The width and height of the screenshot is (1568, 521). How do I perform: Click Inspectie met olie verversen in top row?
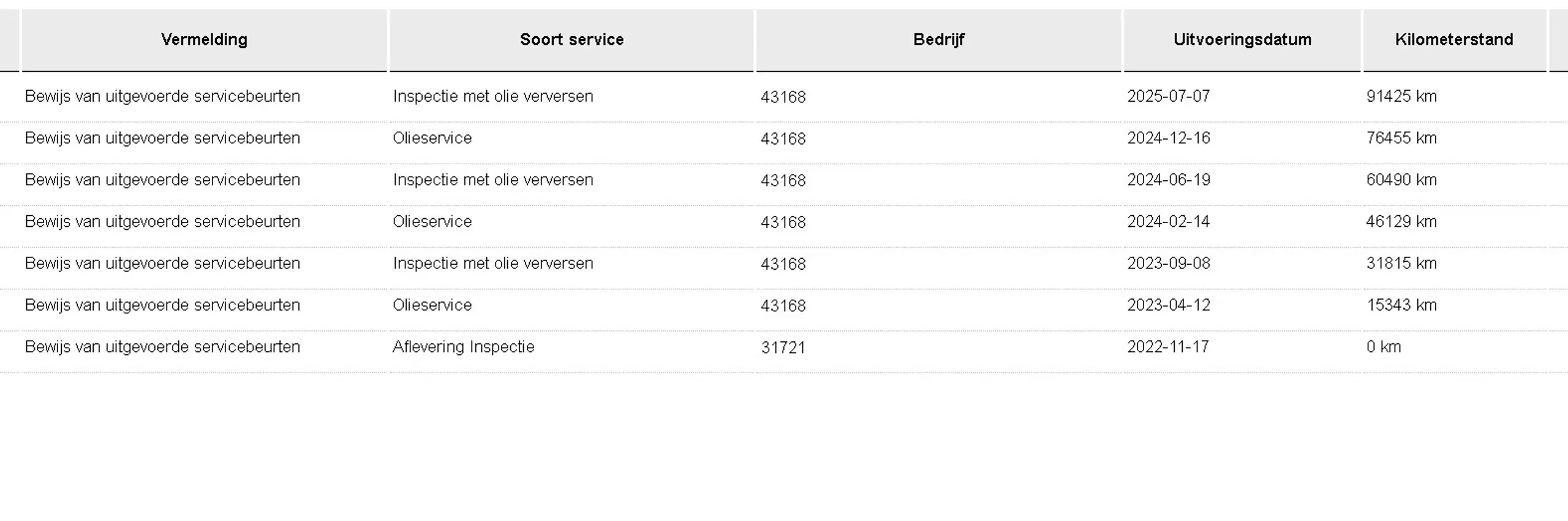pyautogui.click(x=493, y=96)
